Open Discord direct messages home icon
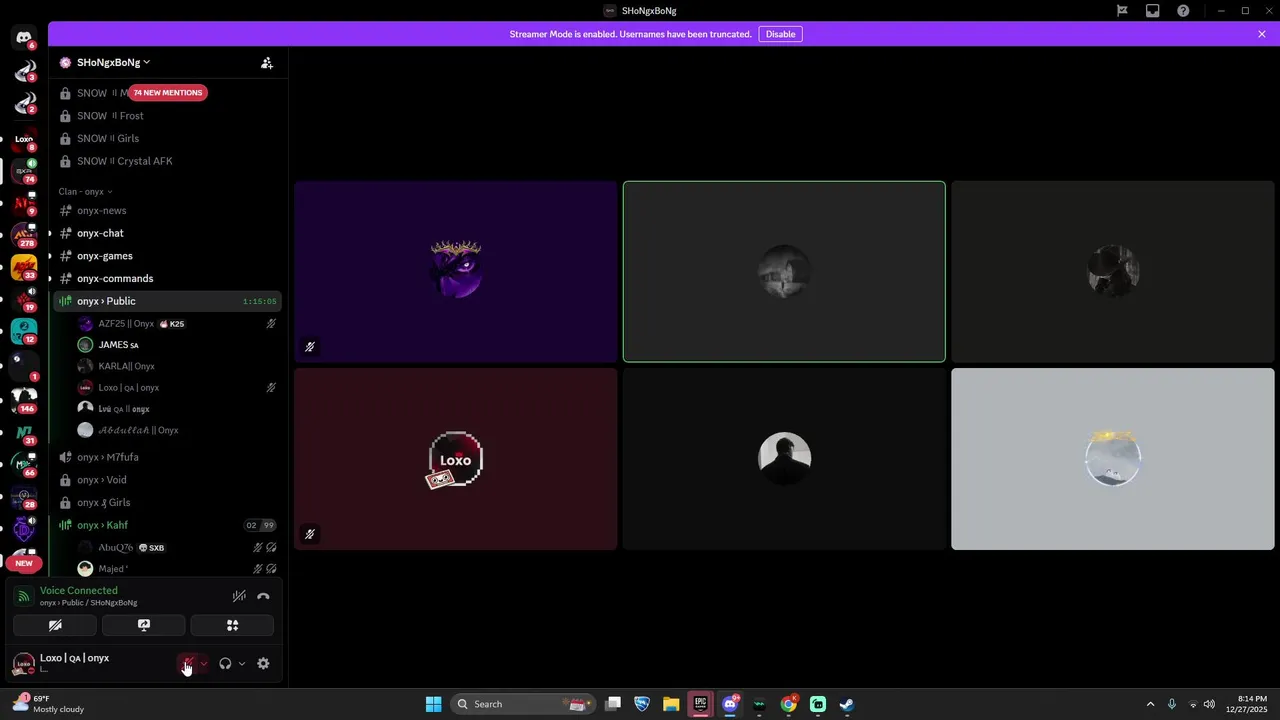Viewport: 1280px width, 720px height. coord(24,38)
